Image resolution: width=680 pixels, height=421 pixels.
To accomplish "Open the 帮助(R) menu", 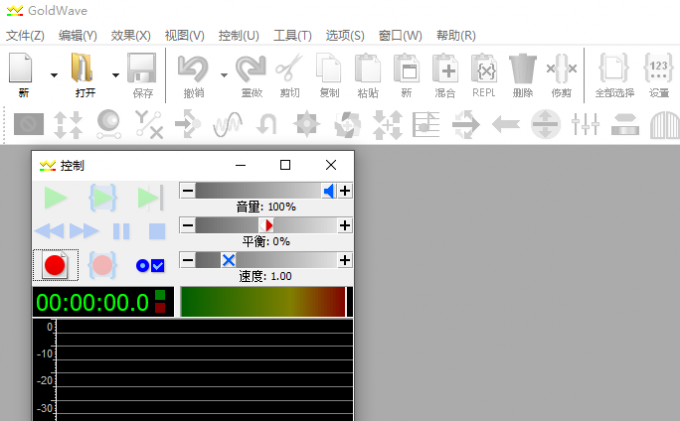I will click(456, 36).
